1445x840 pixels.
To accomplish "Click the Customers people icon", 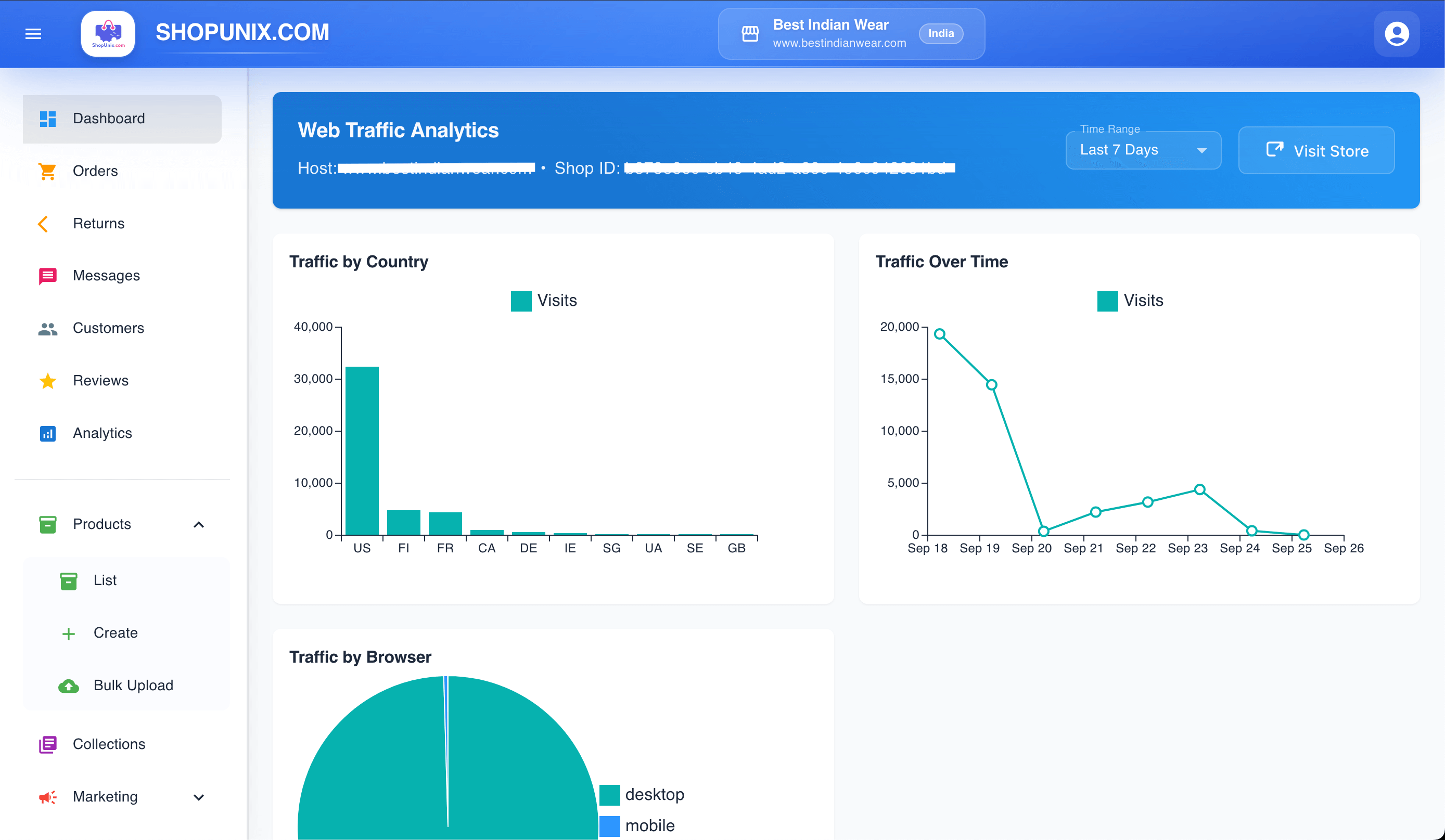I will tap(47, 329).
